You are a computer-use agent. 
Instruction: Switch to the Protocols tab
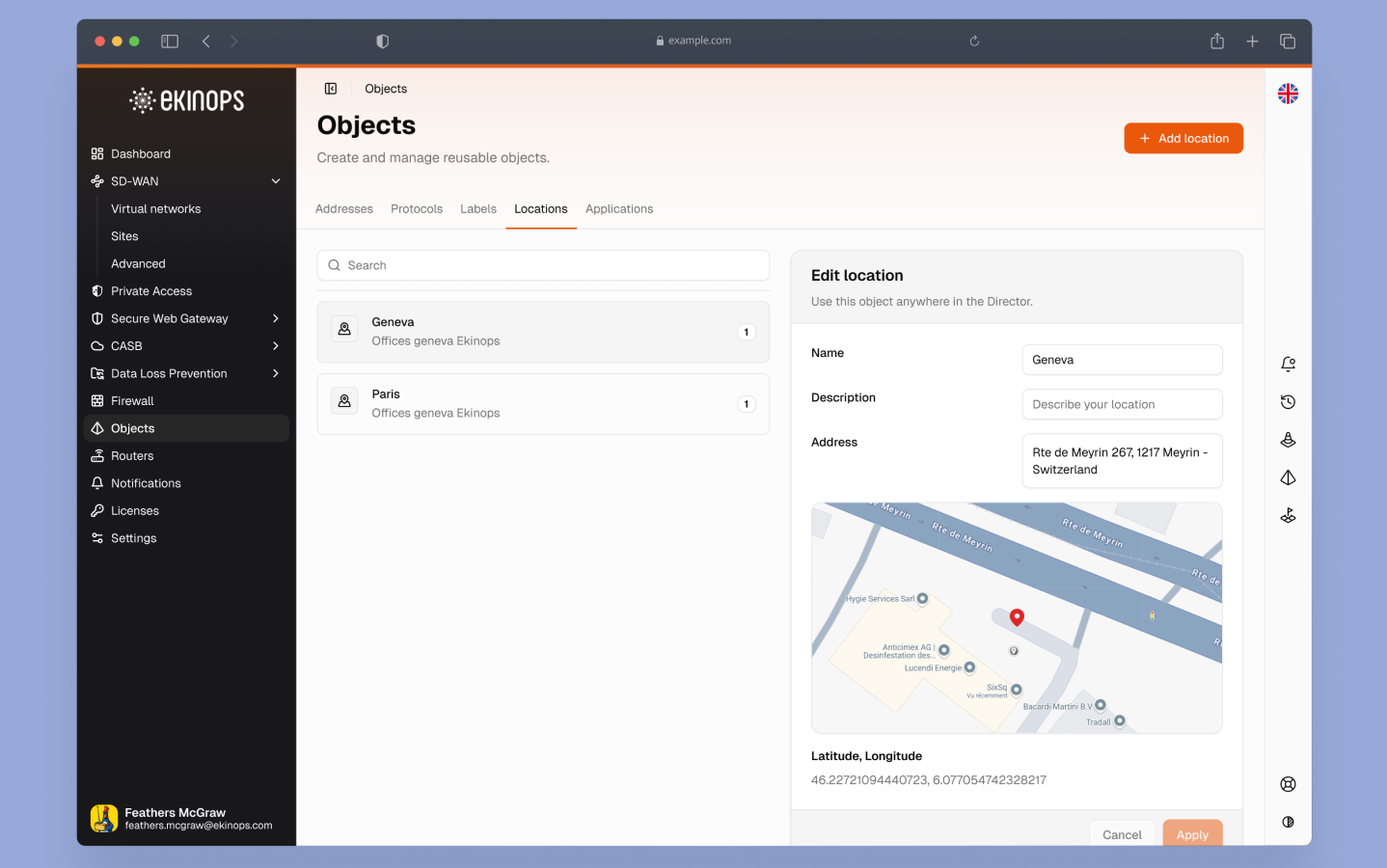[416, 208]
